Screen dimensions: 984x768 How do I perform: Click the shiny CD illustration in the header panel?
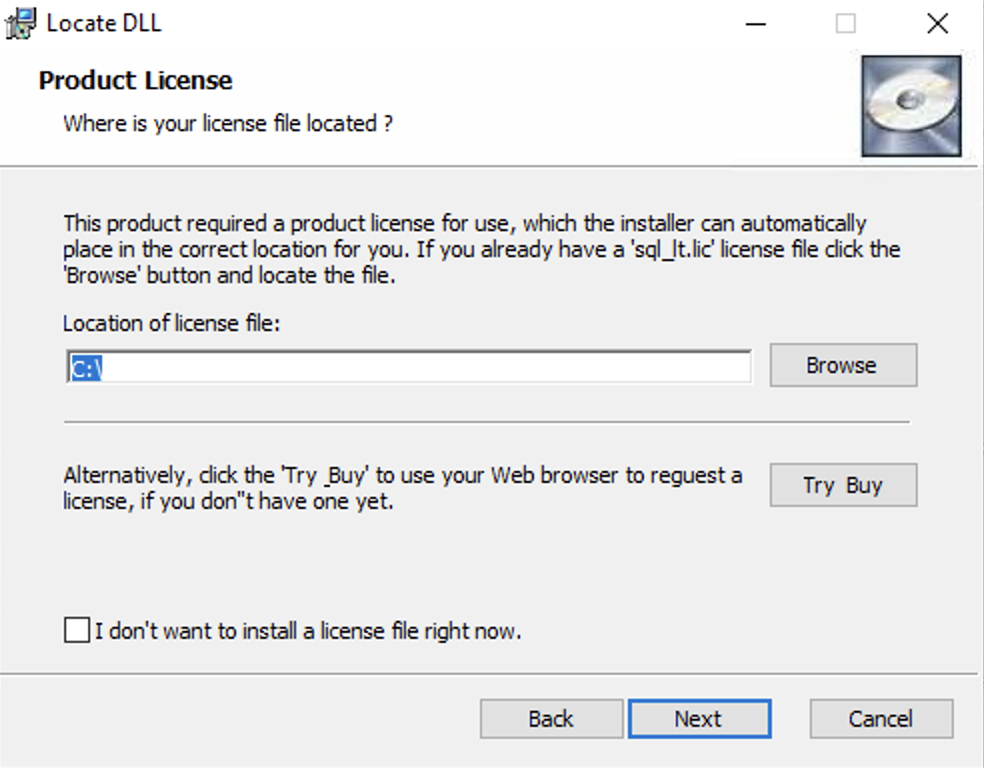point(910,105)
